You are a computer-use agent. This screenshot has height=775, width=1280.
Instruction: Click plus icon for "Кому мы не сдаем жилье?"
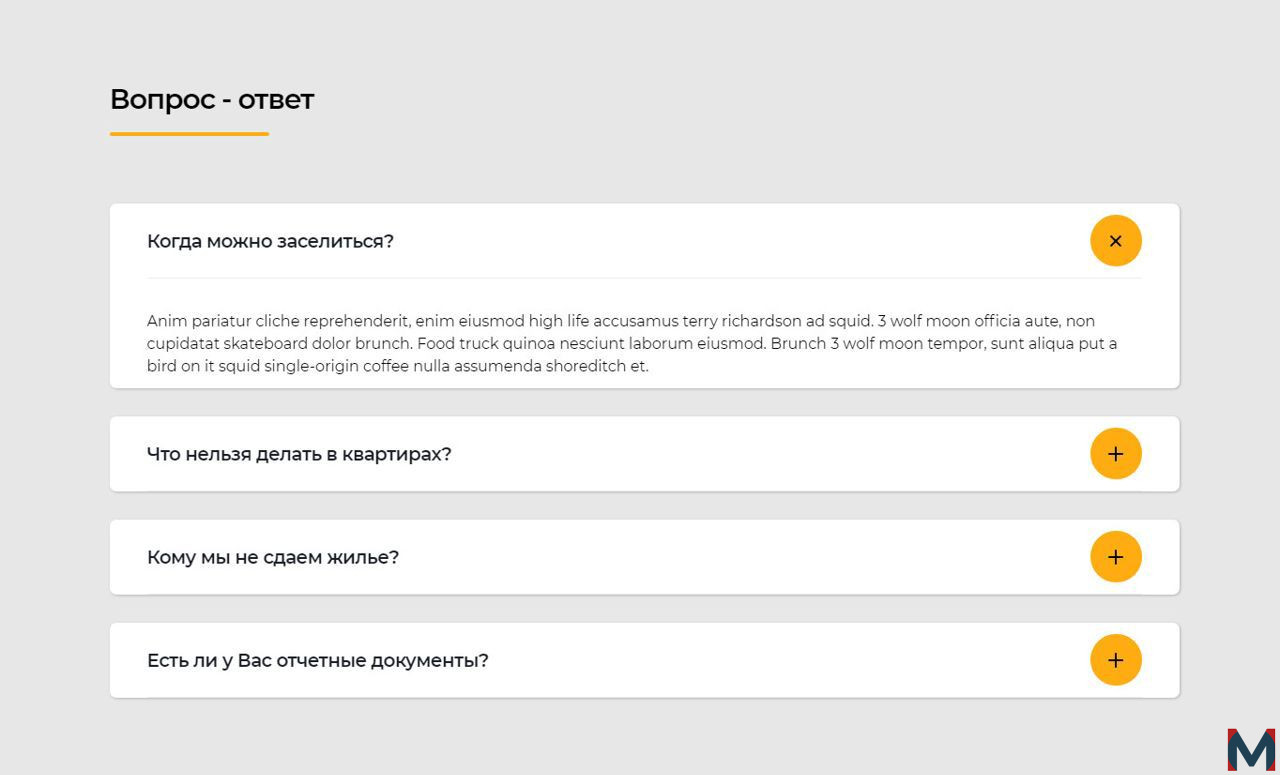pyautogui.click(x=1116, y=557)
